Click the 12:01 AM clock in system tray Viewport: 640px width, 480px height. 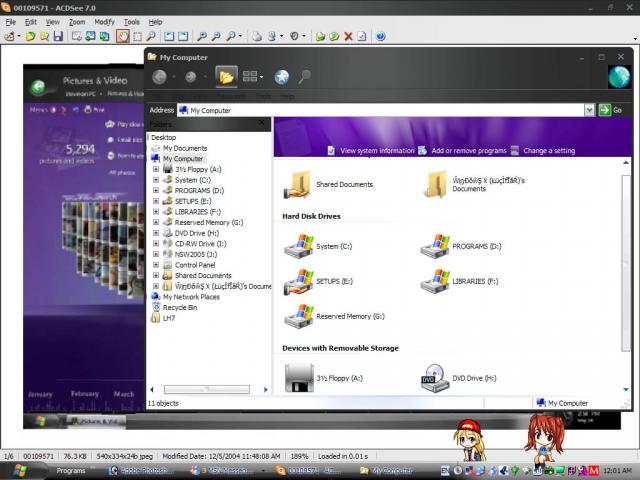point(617,471)
